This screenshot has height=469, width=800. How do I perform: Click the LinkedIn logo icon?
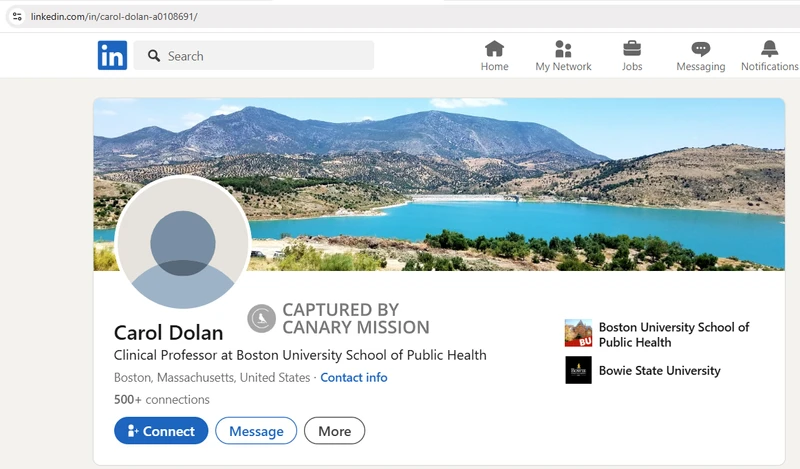pos(112,55)
